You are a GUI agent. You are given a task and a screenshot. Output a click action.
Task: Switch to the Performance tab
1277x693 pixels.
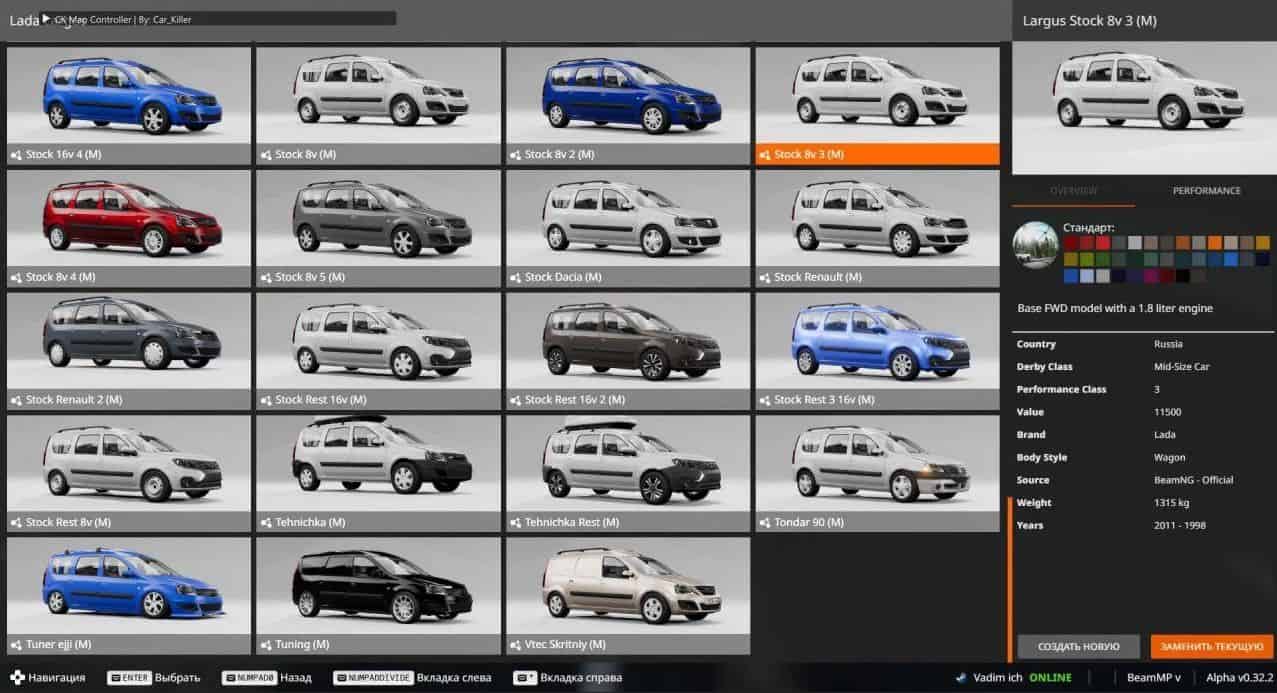pyautogui.click(x=1206, y=191)
